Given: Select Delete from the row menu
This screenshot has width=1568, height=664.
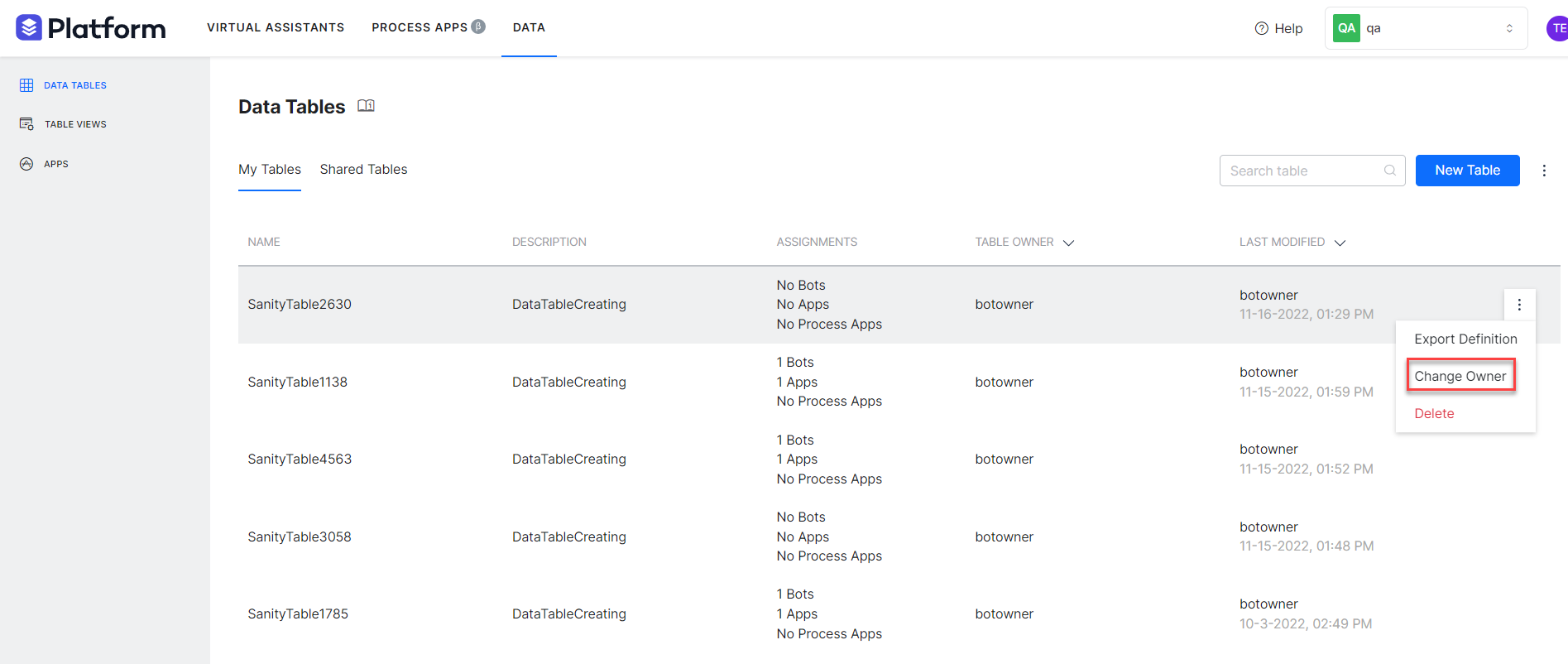Looking at the screenshot, I should point(1434,413).
